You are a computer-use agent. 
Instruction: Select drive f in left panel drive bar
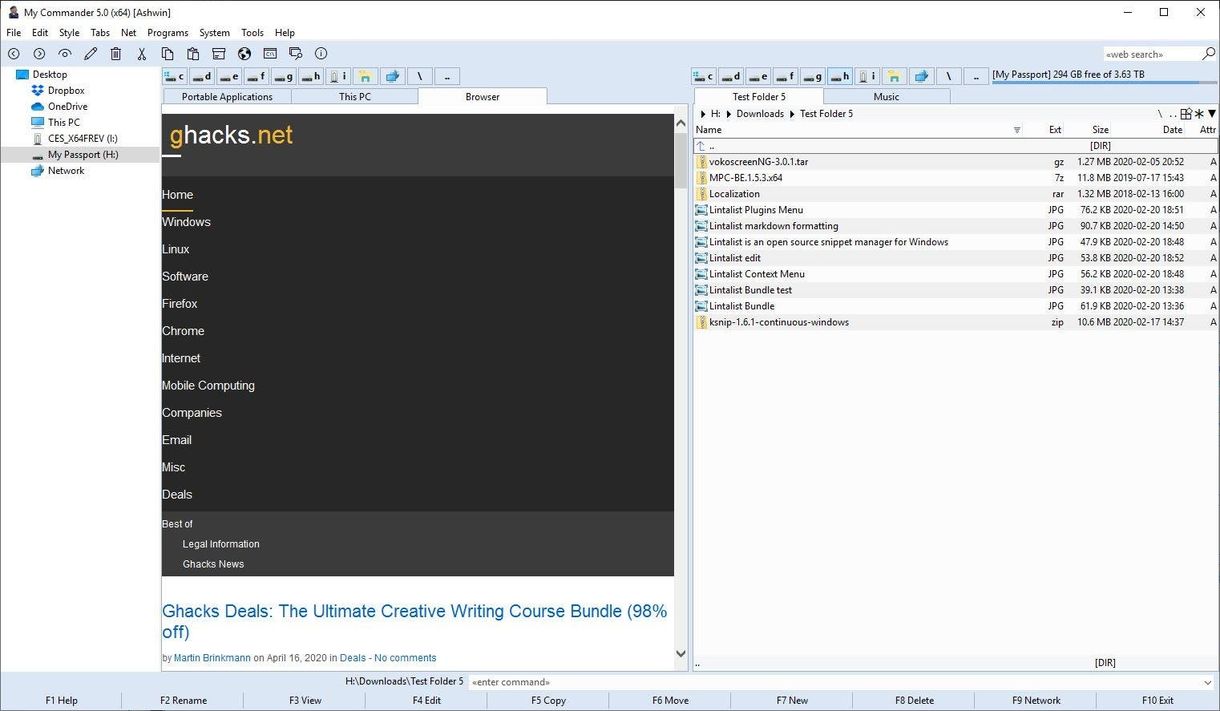point(256,76)
